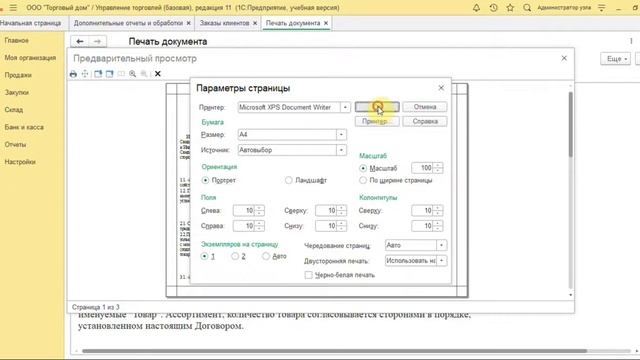The width and height of the screenshot is (640, 360).
Task: Switch to Начальная страница tab
Action: [31, 23]
